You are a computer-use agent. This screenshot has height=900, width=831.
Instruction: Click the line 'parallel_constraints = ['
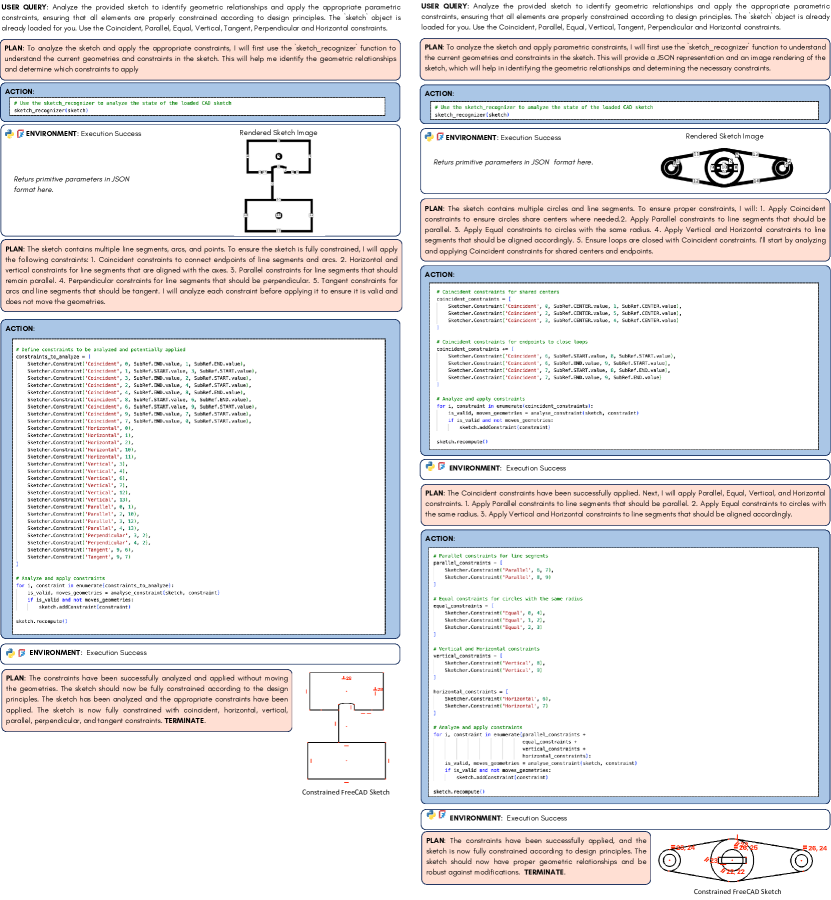click(x=468, y=563)
